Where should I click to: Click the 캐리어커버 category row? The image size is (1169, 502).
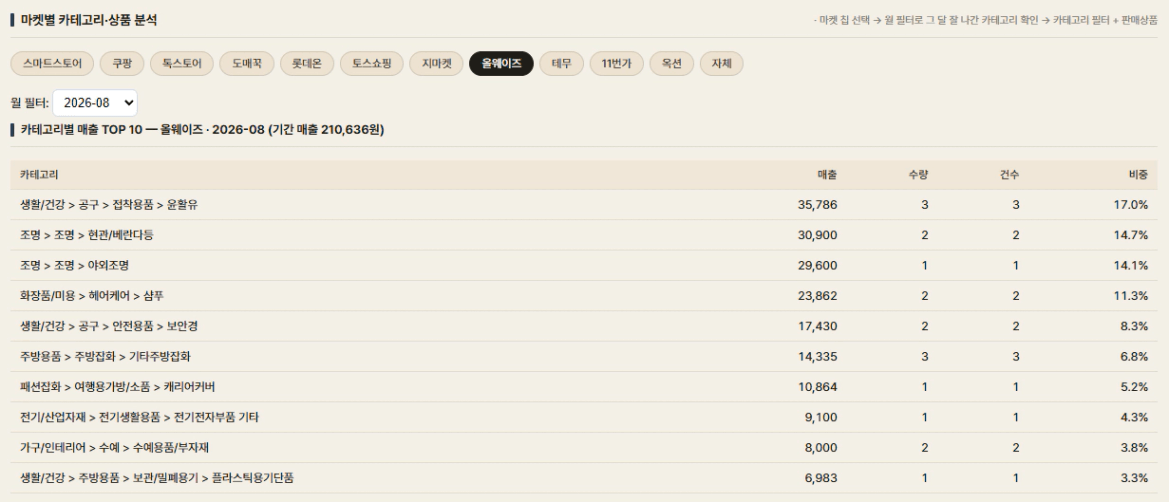(x=584, y=387)
